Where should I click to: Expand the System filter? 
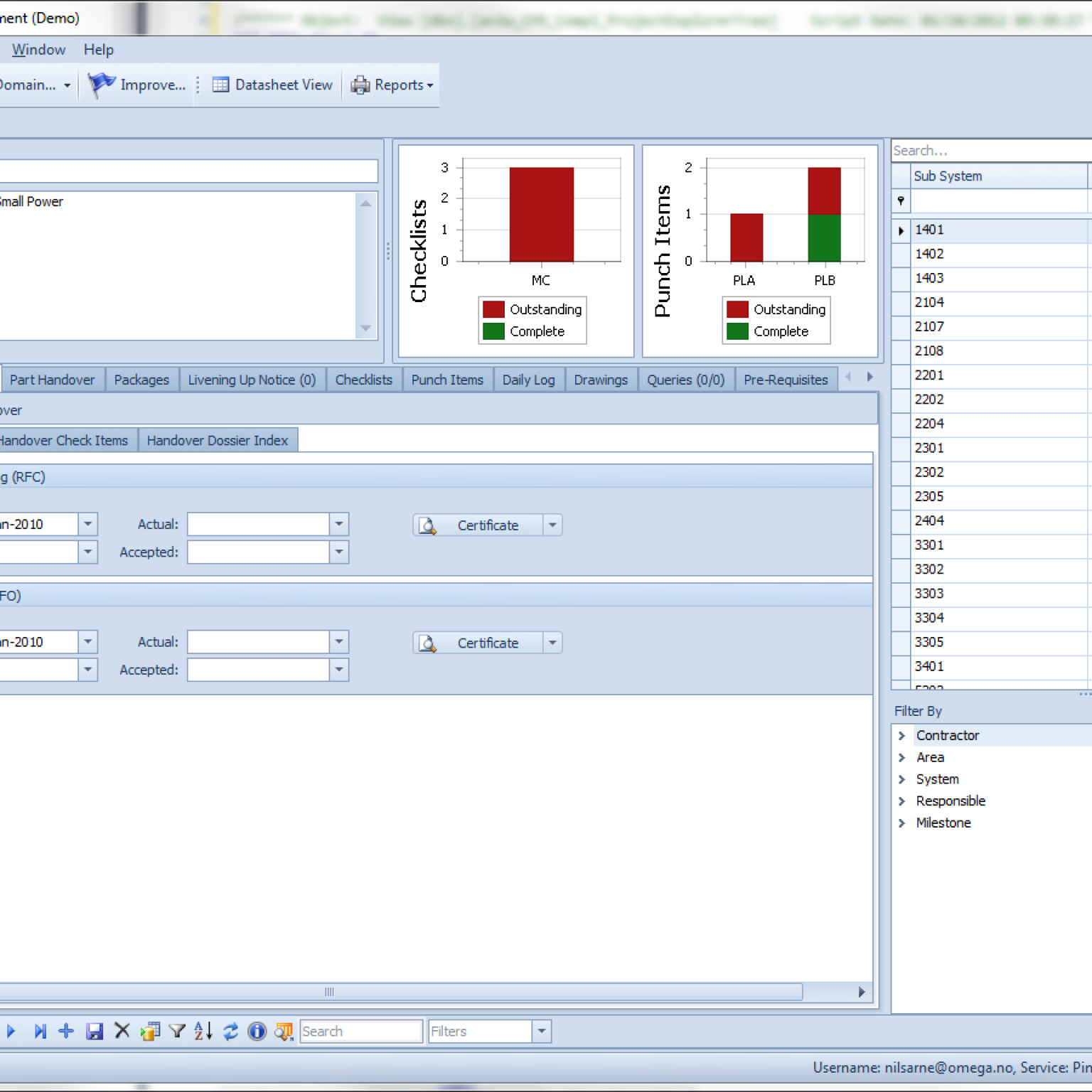(x=901, y=779)
